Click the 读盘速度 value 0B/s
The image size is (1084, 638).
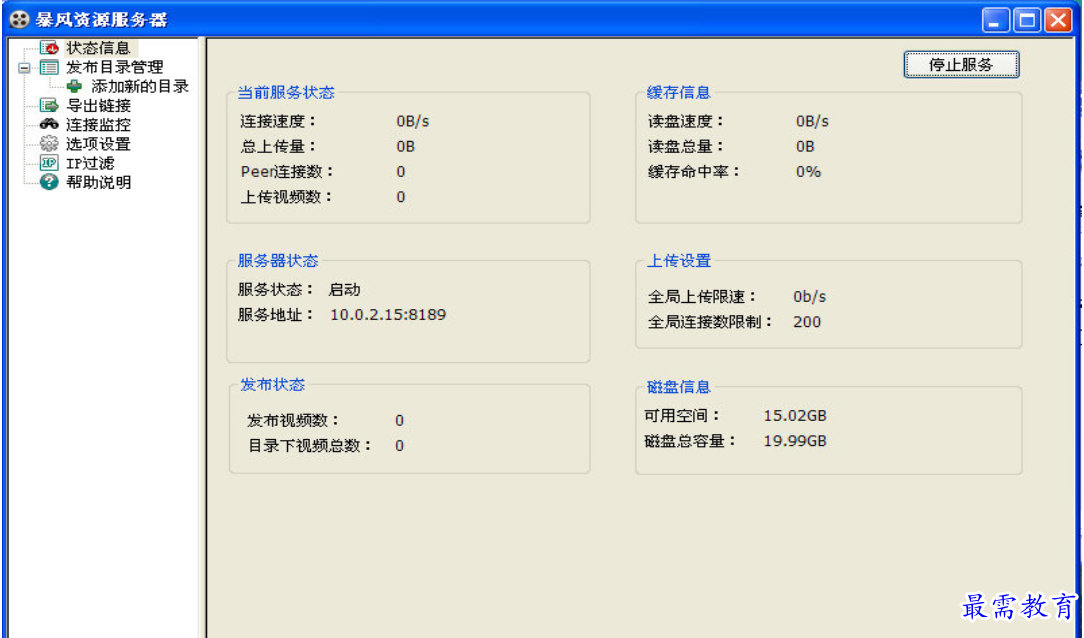[812, 121]
